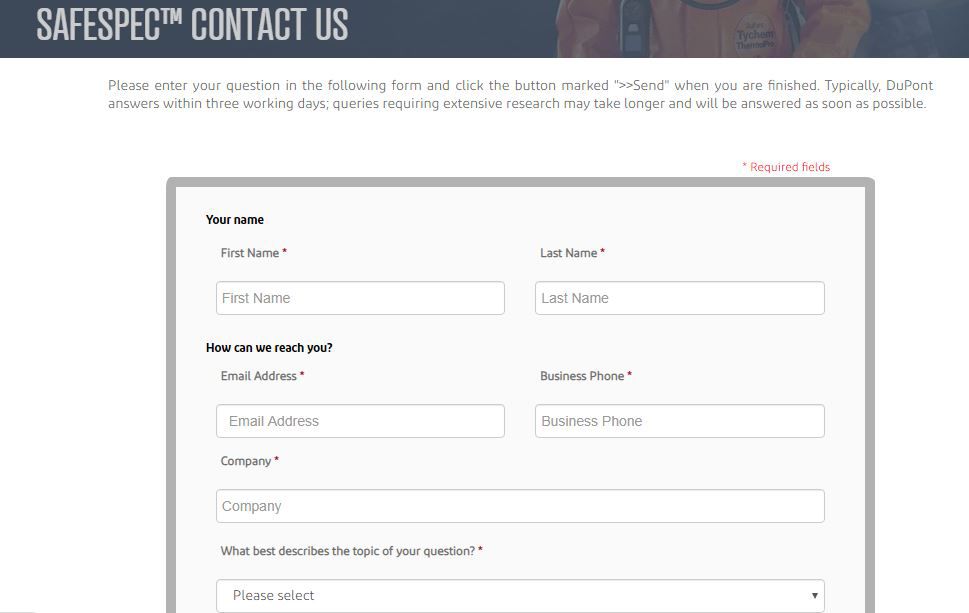The height and width of the screenshot is (613, 969).
Task: Click the topic dropdown's arrow
Action: (814, 596)
